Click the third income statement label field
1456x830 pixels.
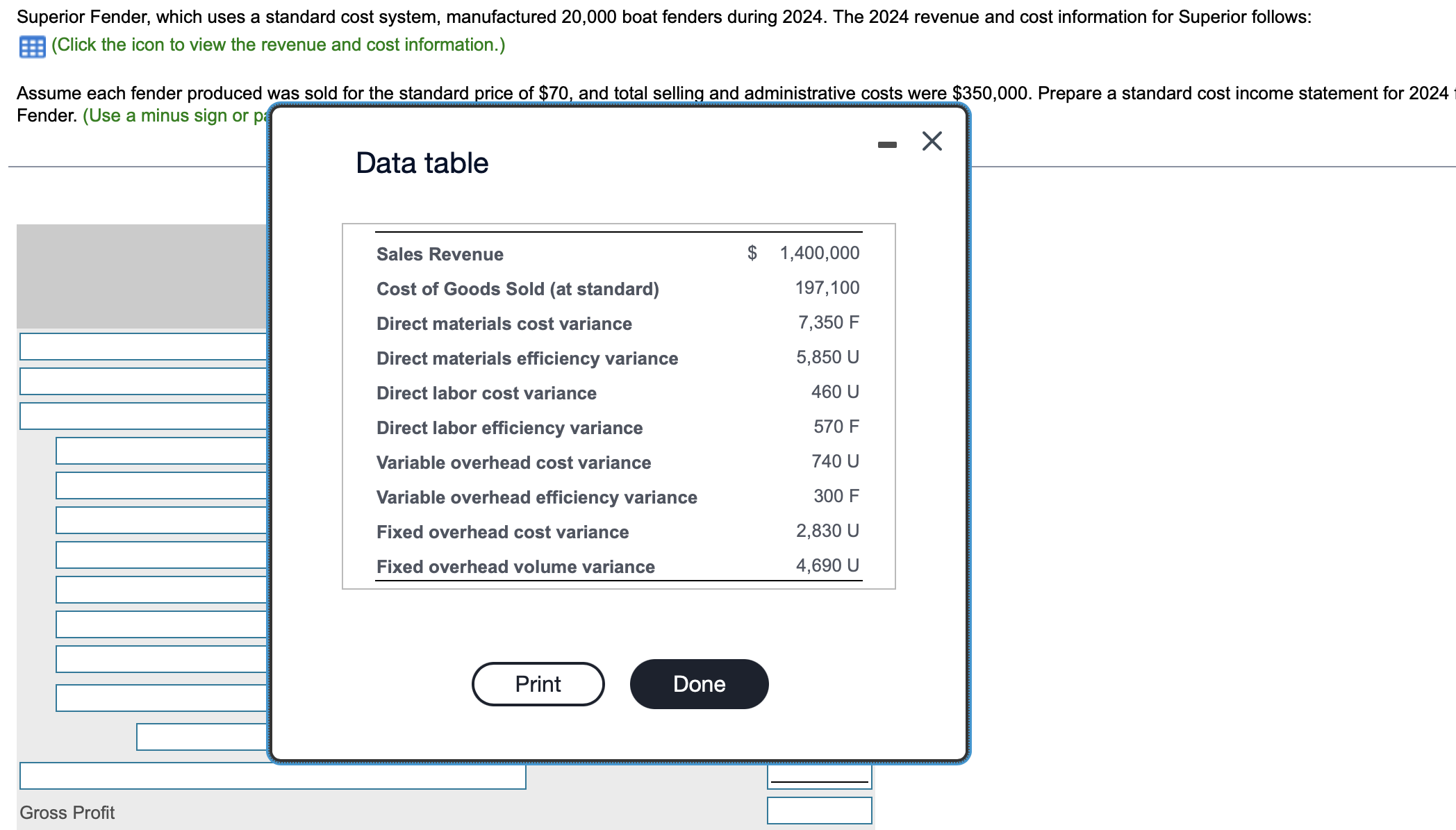click(143, 416)
